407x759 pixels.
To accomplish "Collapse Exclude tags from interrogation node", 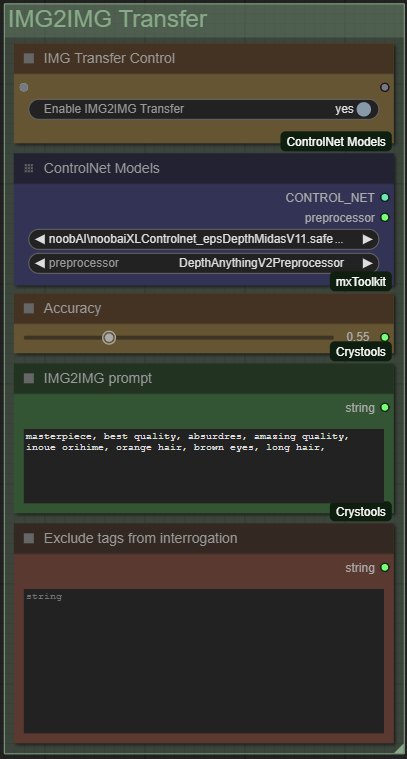I will [x=29, y=538].
